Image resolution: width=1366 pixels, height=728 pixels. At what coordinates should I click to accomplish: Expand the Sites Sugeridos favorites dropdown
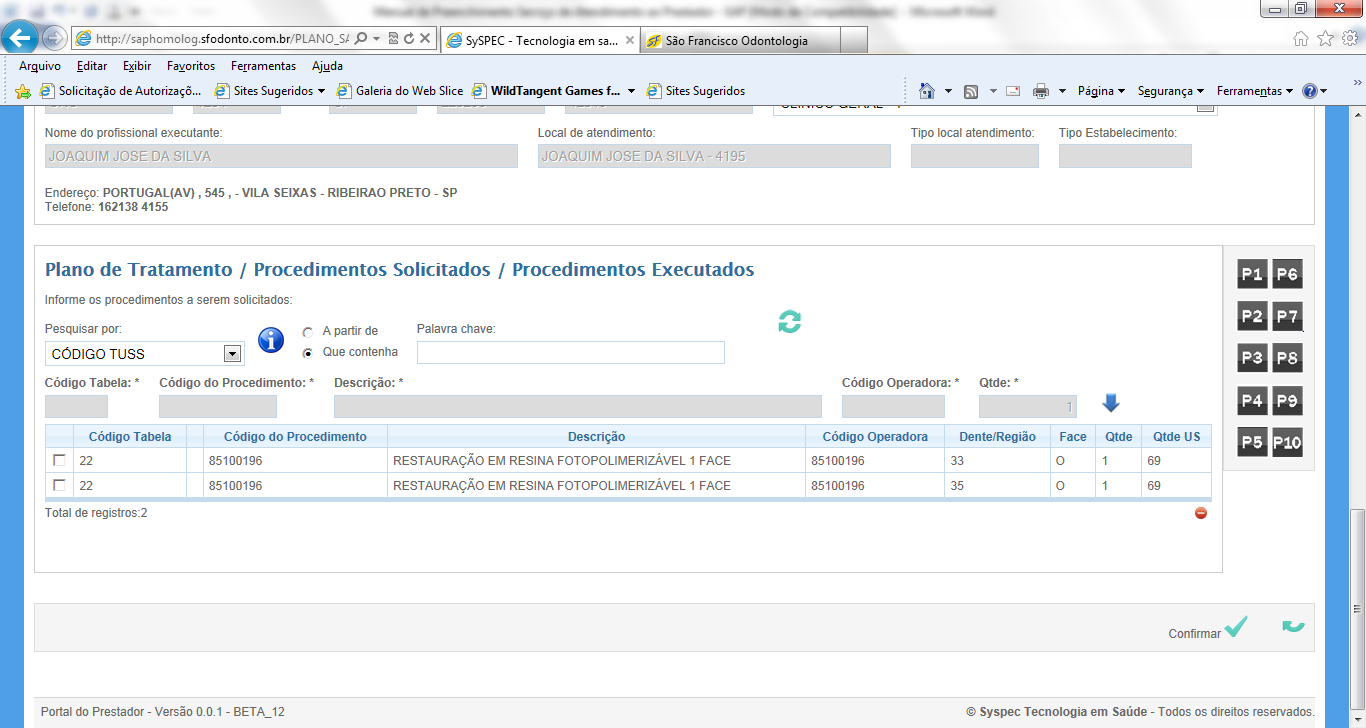[321, 91]
